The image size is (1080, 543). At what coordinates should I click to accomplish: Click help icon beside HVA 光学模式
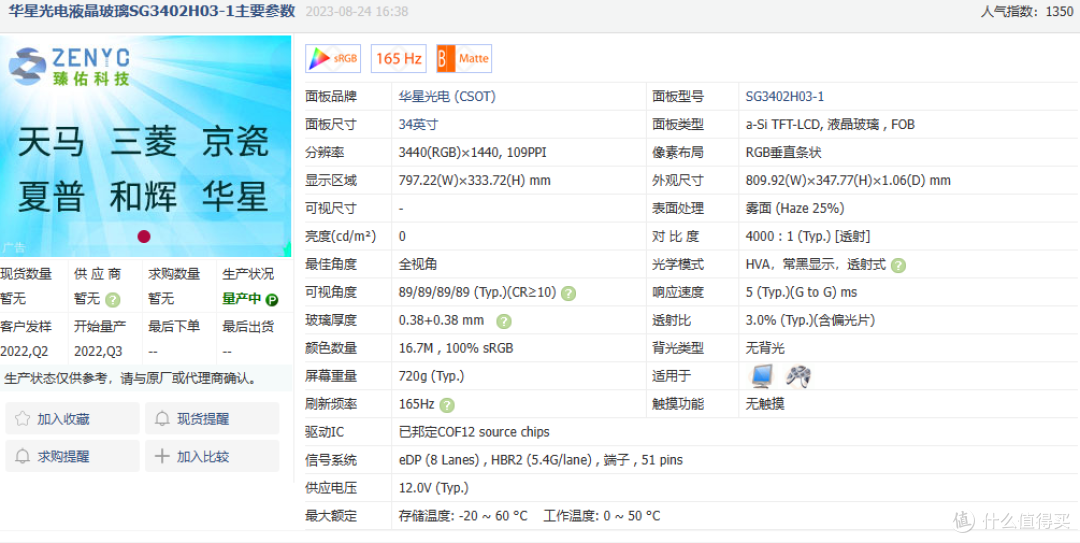click(898, 265)
